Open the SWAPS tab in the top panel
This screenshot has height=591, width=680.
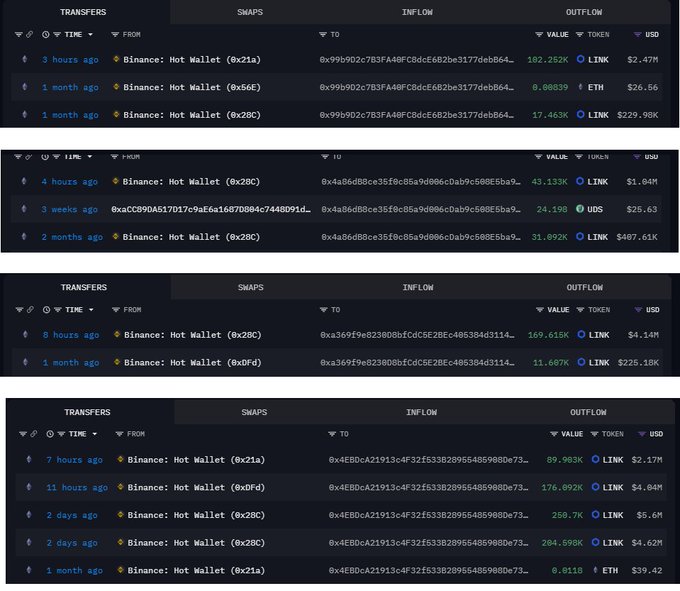[x=250, y=12]
